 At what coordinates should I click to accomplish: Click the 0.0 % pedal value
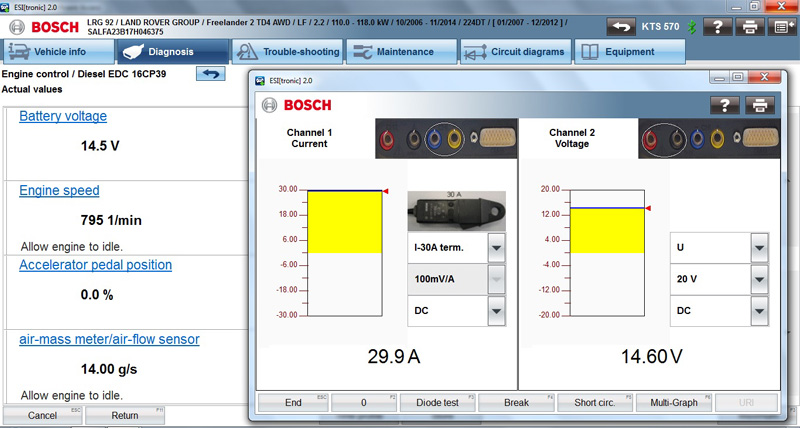point(97,295)
